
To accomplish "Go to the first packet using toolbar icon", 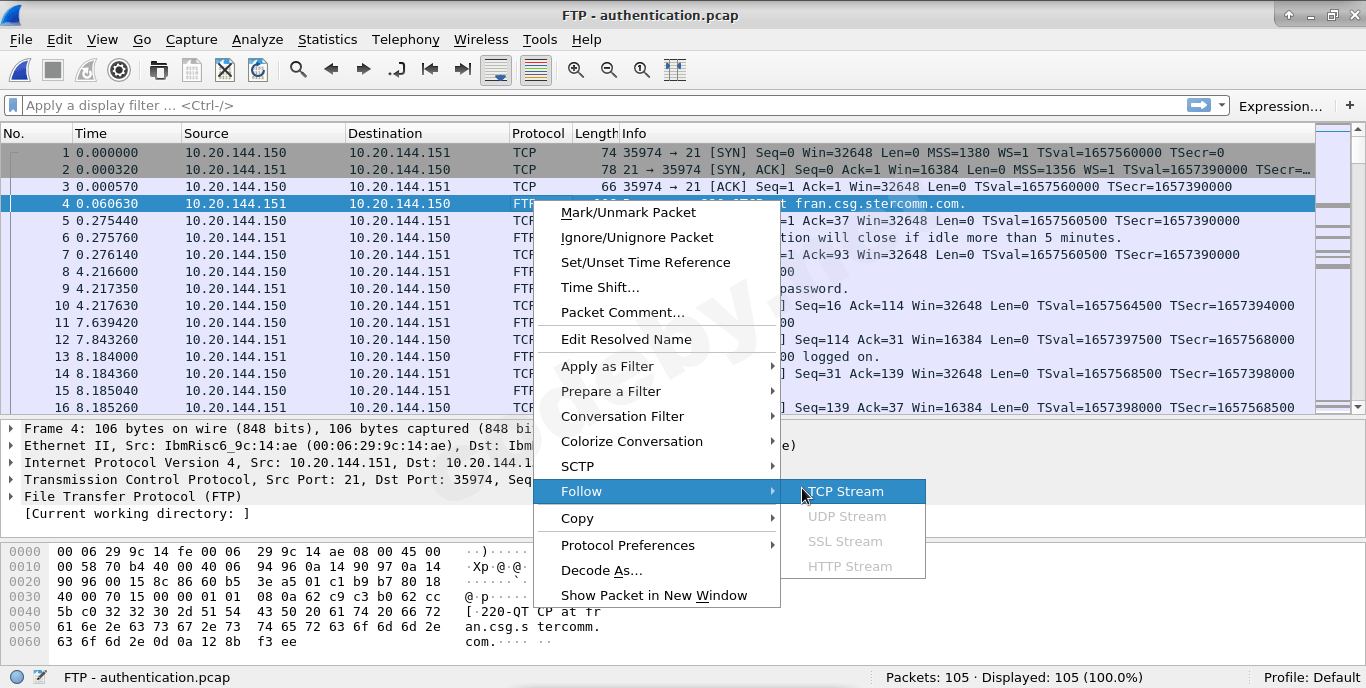I will (429, 70).
